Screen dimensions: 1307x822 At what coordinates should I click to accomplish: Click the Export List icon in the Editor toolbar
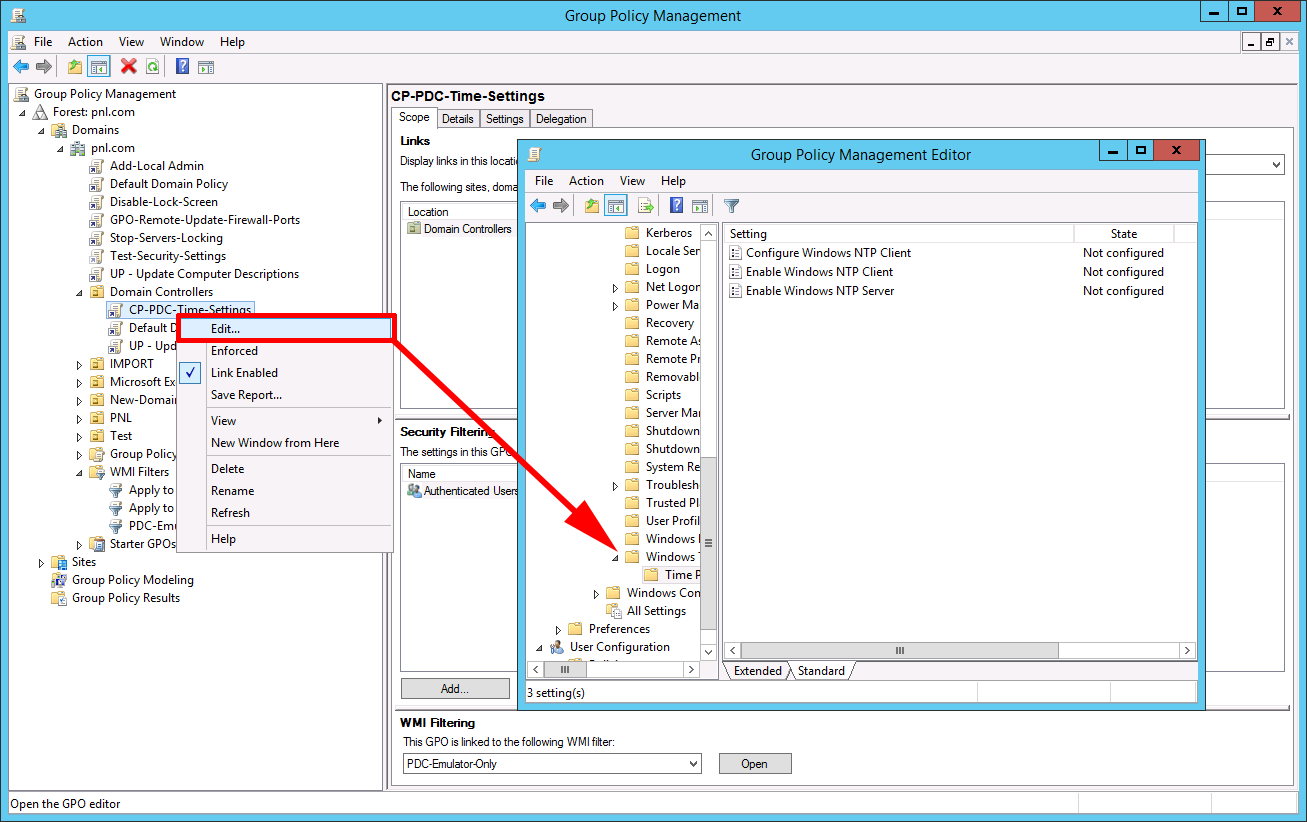click(643, 205)
